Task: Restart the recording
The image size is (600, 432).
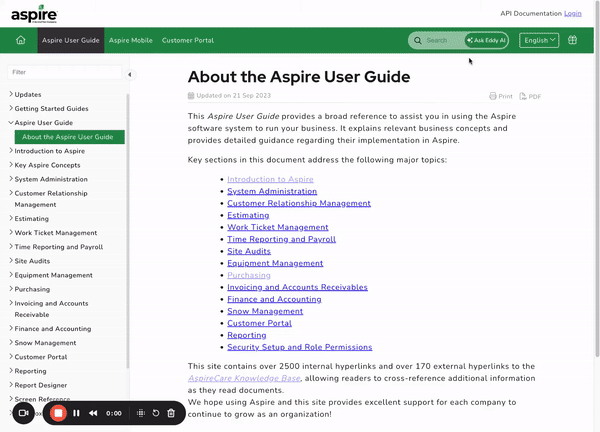Action: (x=156, y=413)
